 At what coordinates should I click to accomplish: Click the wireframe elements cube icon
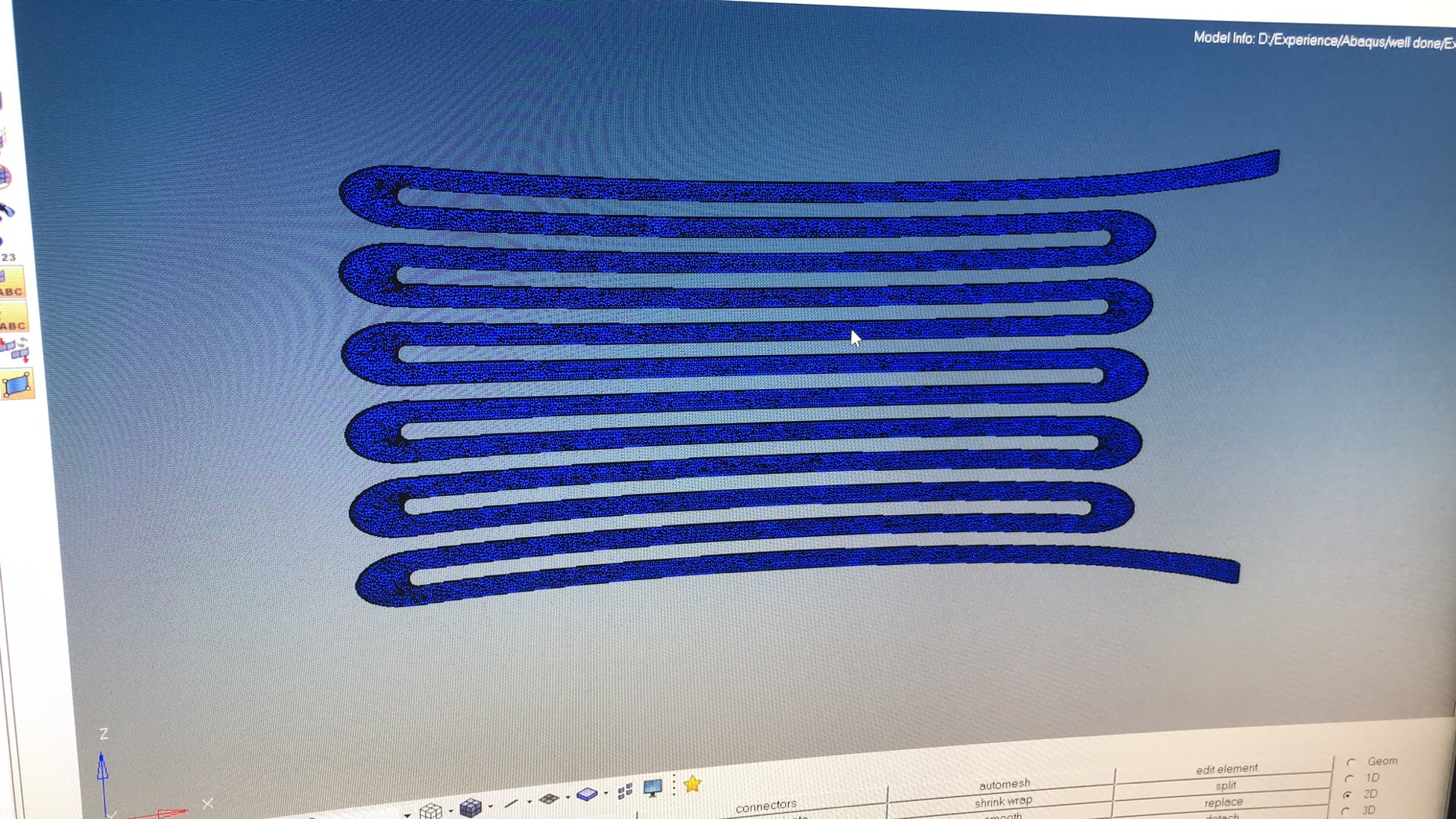coord(430,810)
